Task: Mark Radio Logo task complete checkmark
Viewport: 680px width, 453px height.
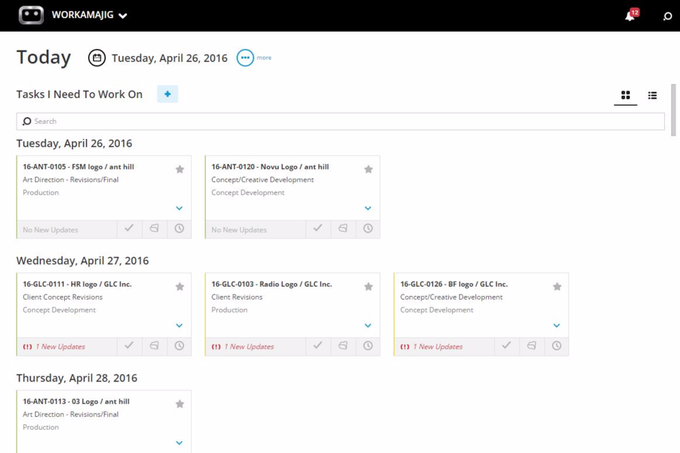Action: pos(318,346)
